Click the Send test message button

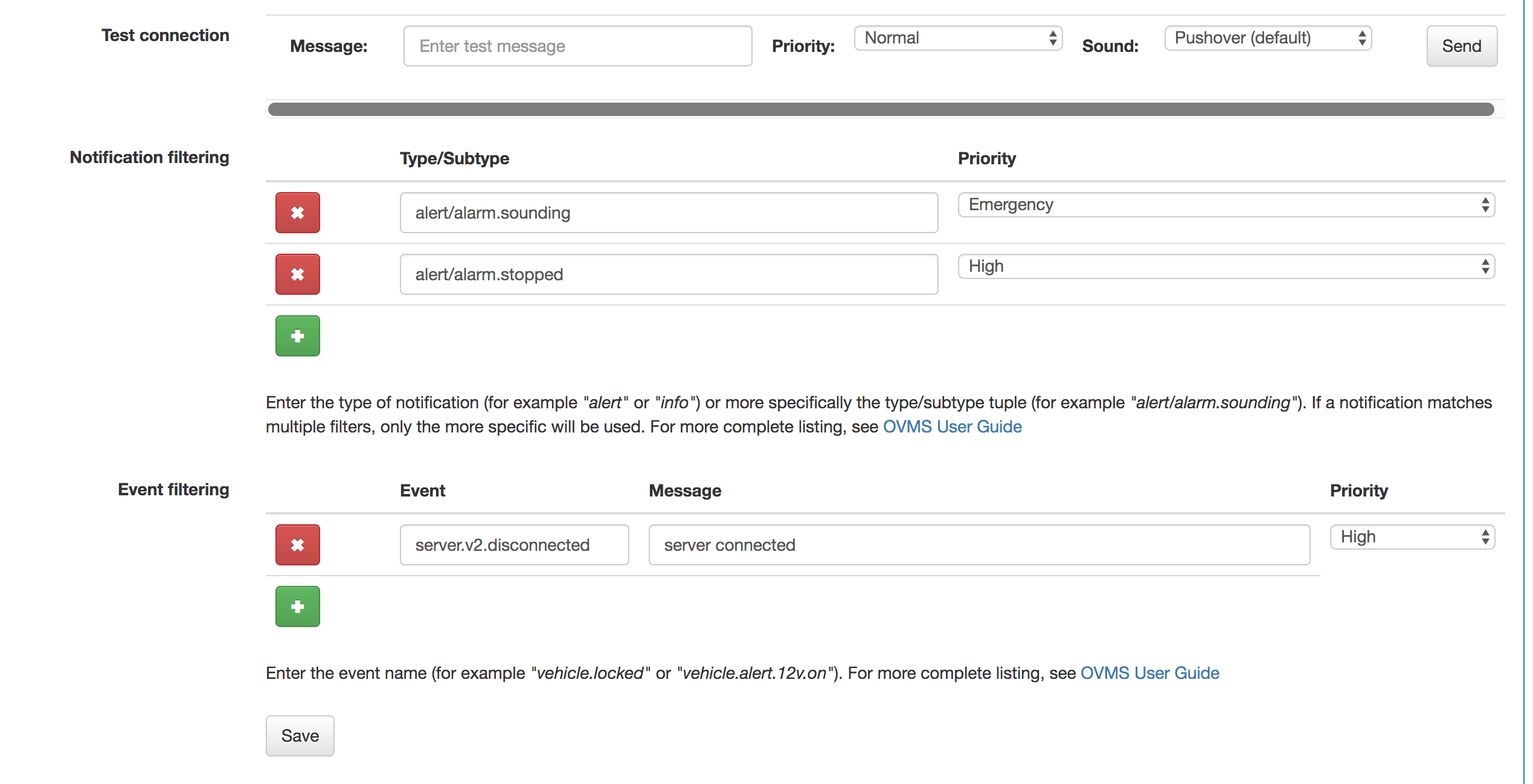pos(1461,46)
